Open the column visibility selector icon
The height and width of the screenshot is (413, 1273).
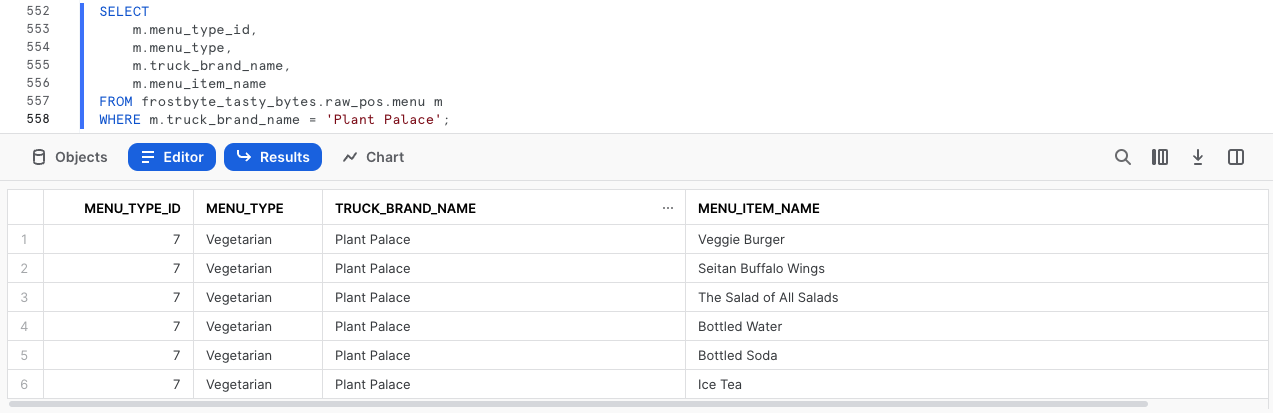[x=1160, y=157]
